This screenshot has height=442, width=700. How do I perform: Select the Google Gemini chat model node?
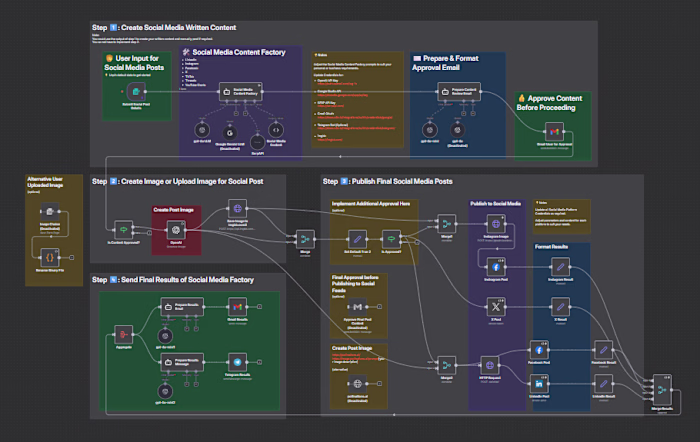pos(230,133)
